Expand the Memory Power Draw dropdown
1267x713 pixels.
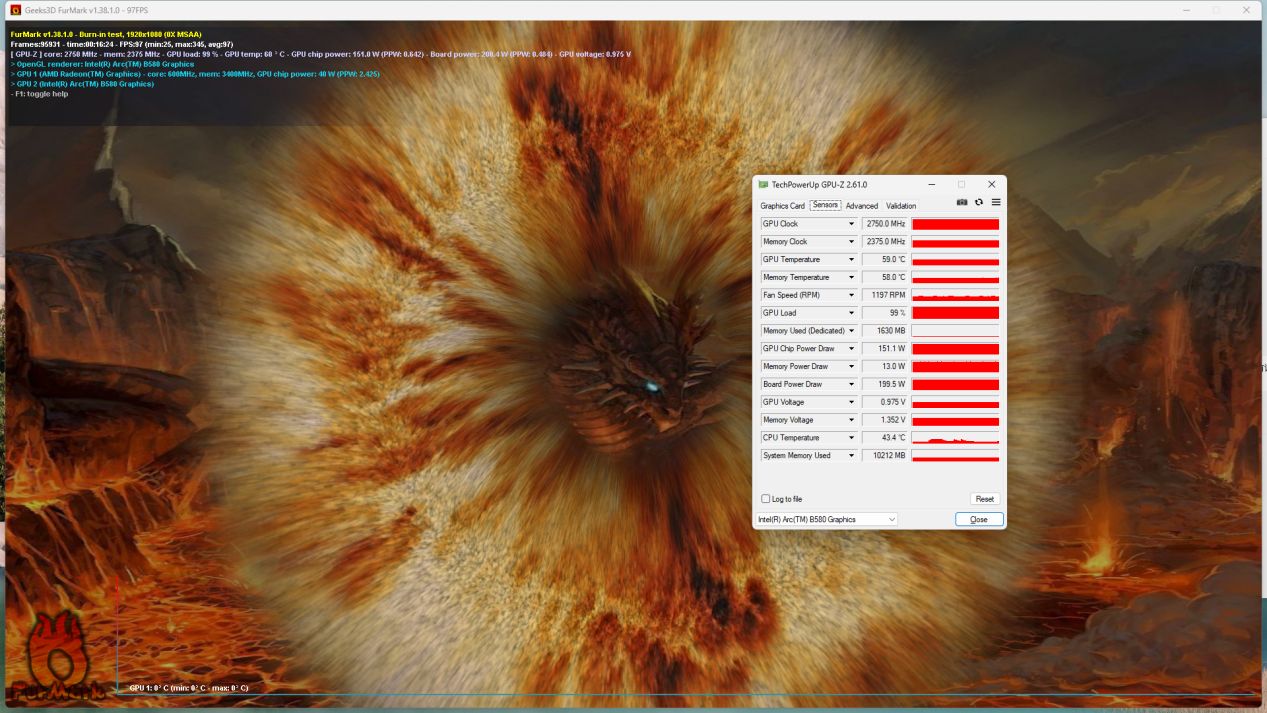[x=852, y=367]
